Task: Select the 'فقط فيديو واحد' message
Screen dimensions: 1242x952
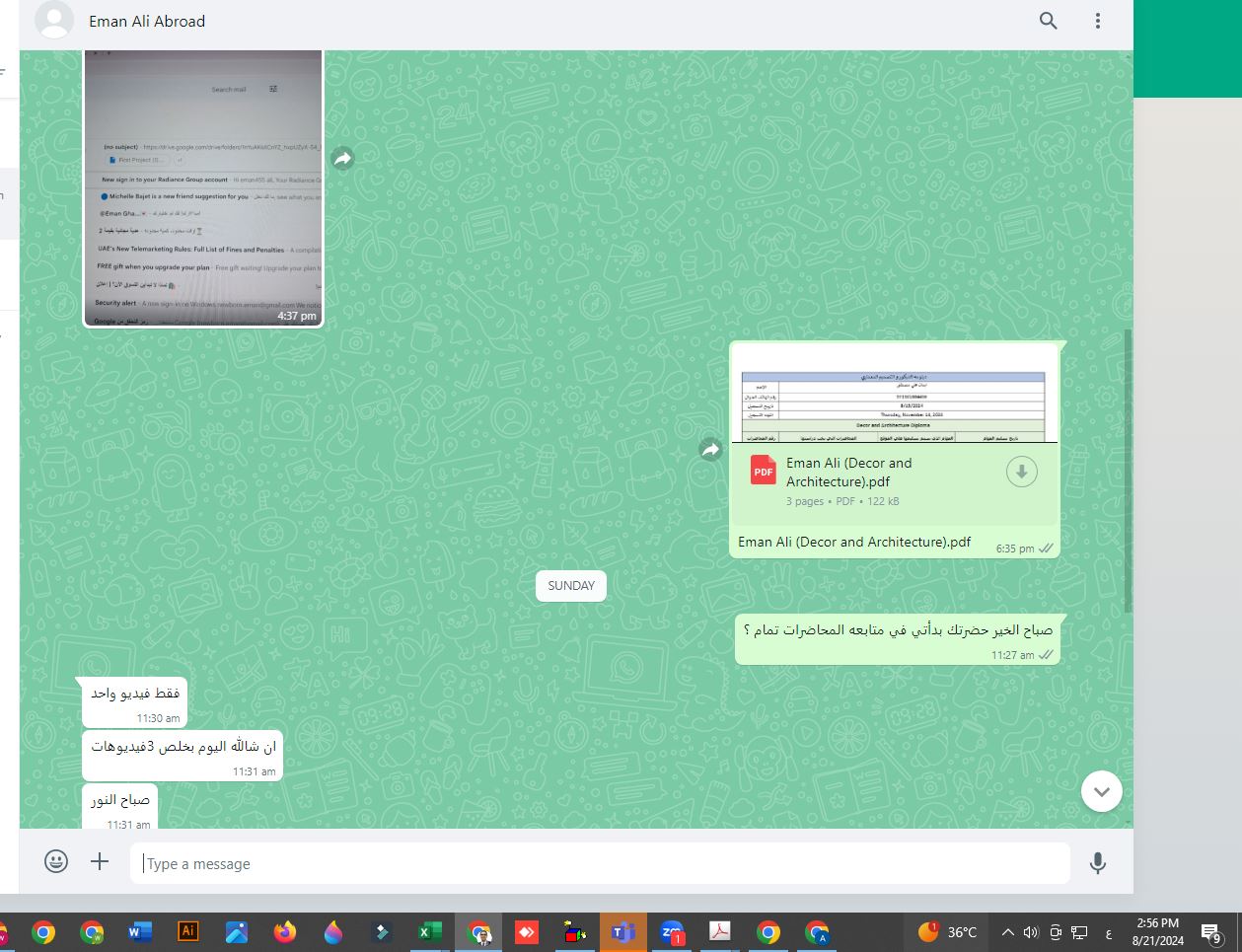Action: [134, 702]
